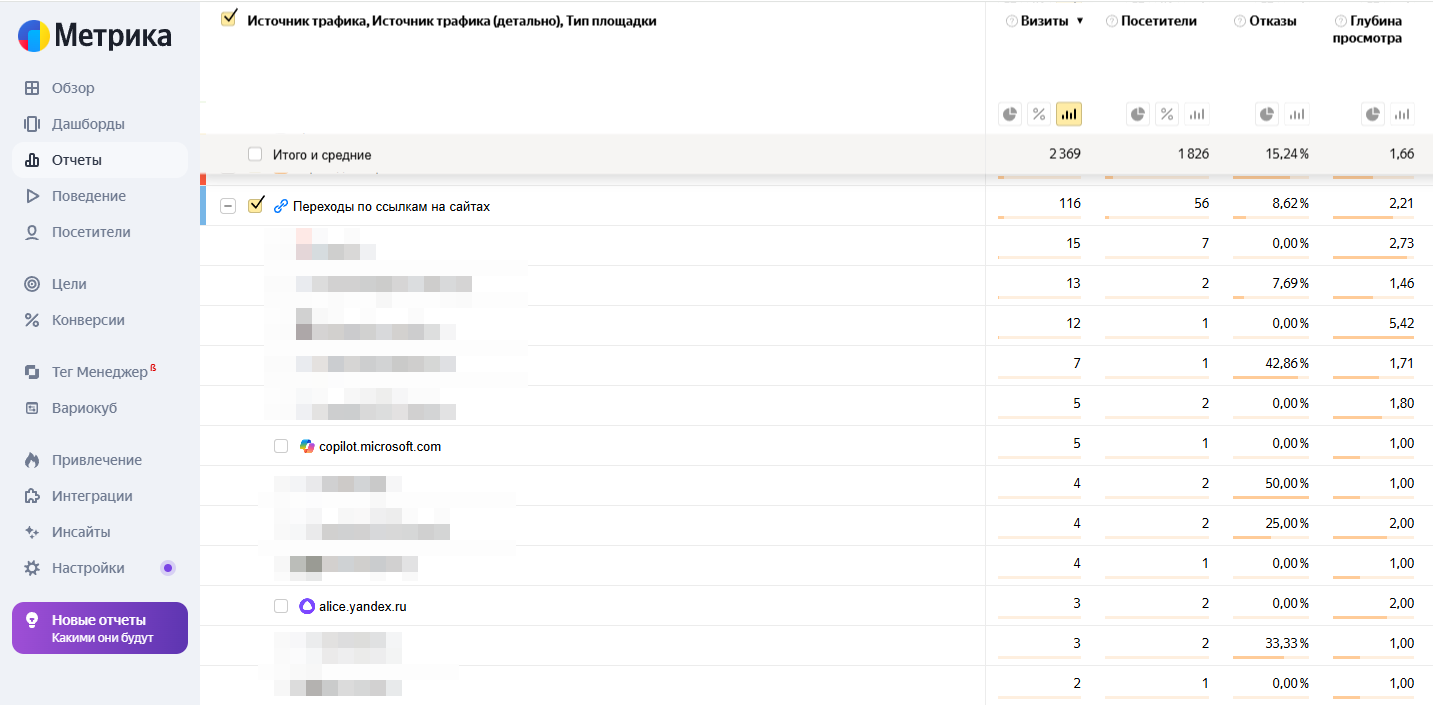
Task: Go to Конверсии menu item
Action: coord(88,320)
